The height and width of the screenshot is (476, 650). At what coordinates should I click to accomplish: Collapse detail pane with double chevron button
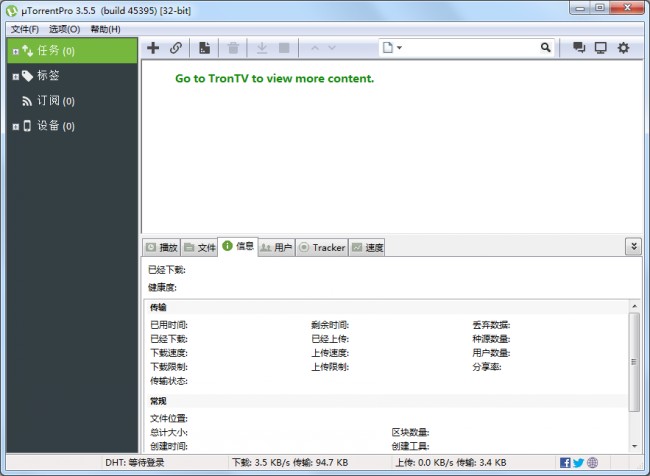[633, 246]
